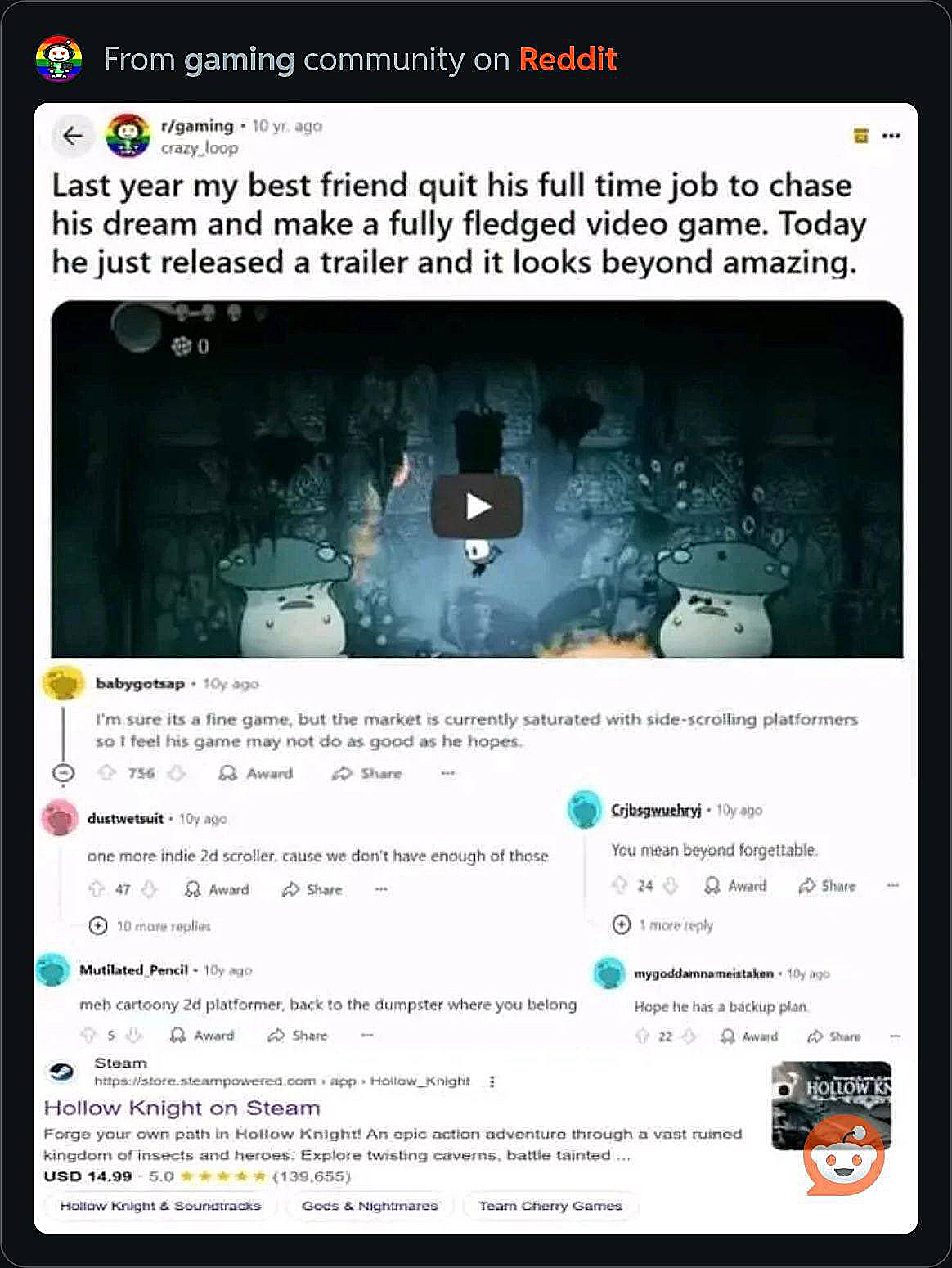Open Hollow Knight on Steam link

pyautogui.click(x=182, y=1108)
